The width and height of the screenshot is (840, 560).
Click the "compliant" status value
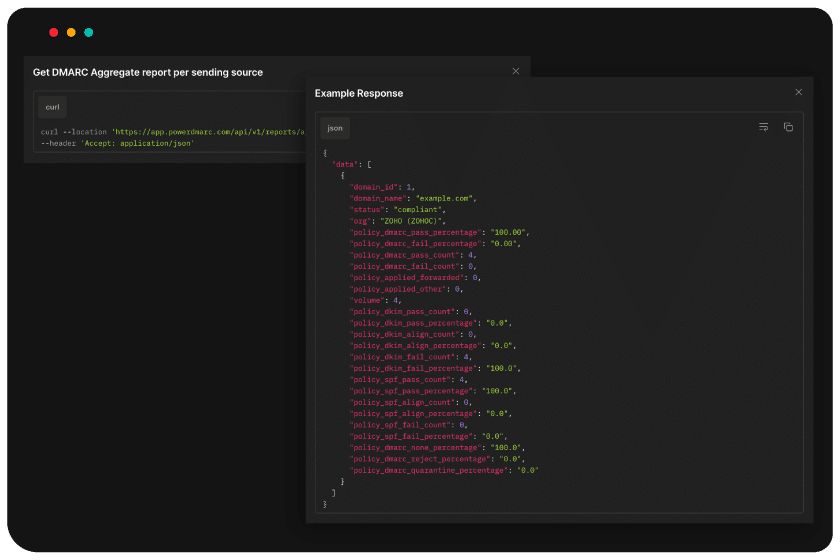point(418,210)
